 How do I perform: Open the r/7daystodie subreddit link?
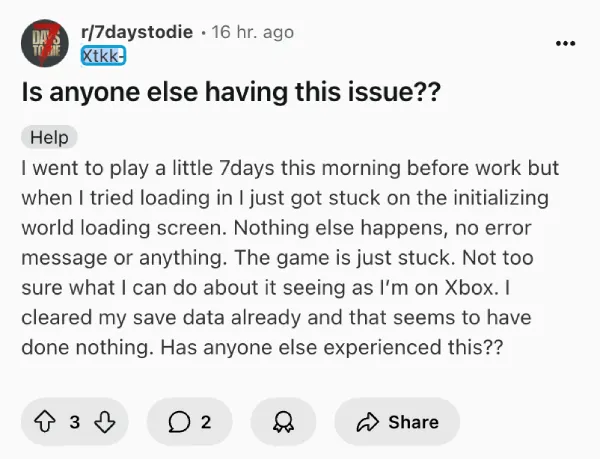pyautogui.click(x=137, y=32)
